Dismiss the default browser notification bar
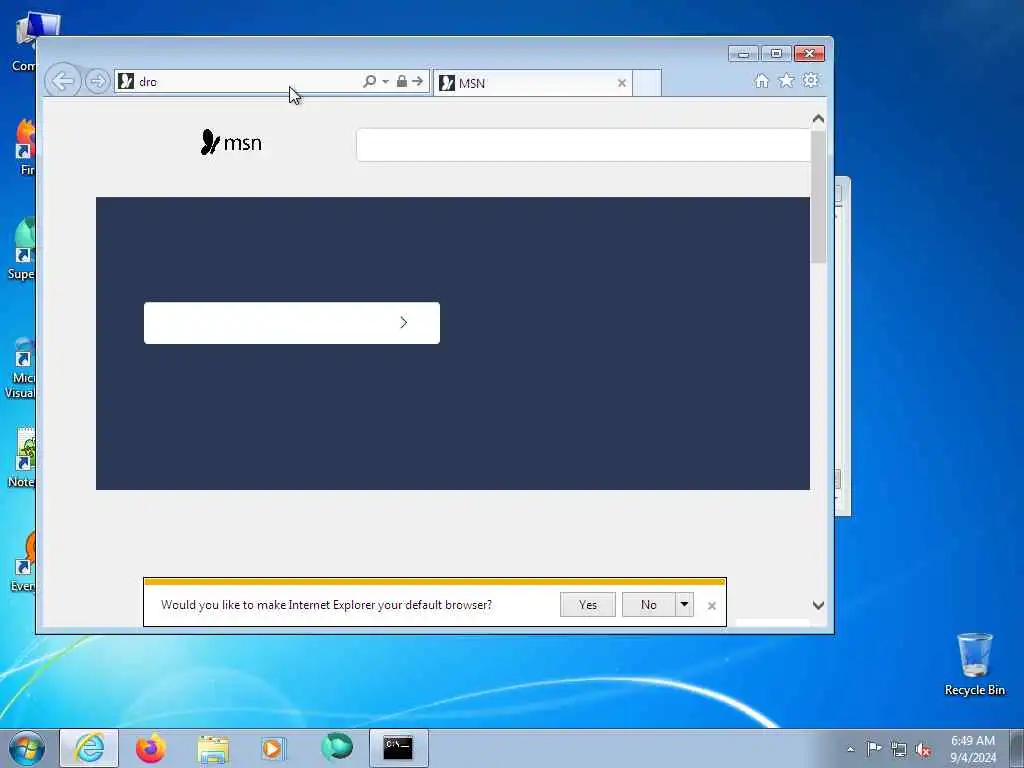The width and height of the screenshot is (1024, 768). click(712, 606)
